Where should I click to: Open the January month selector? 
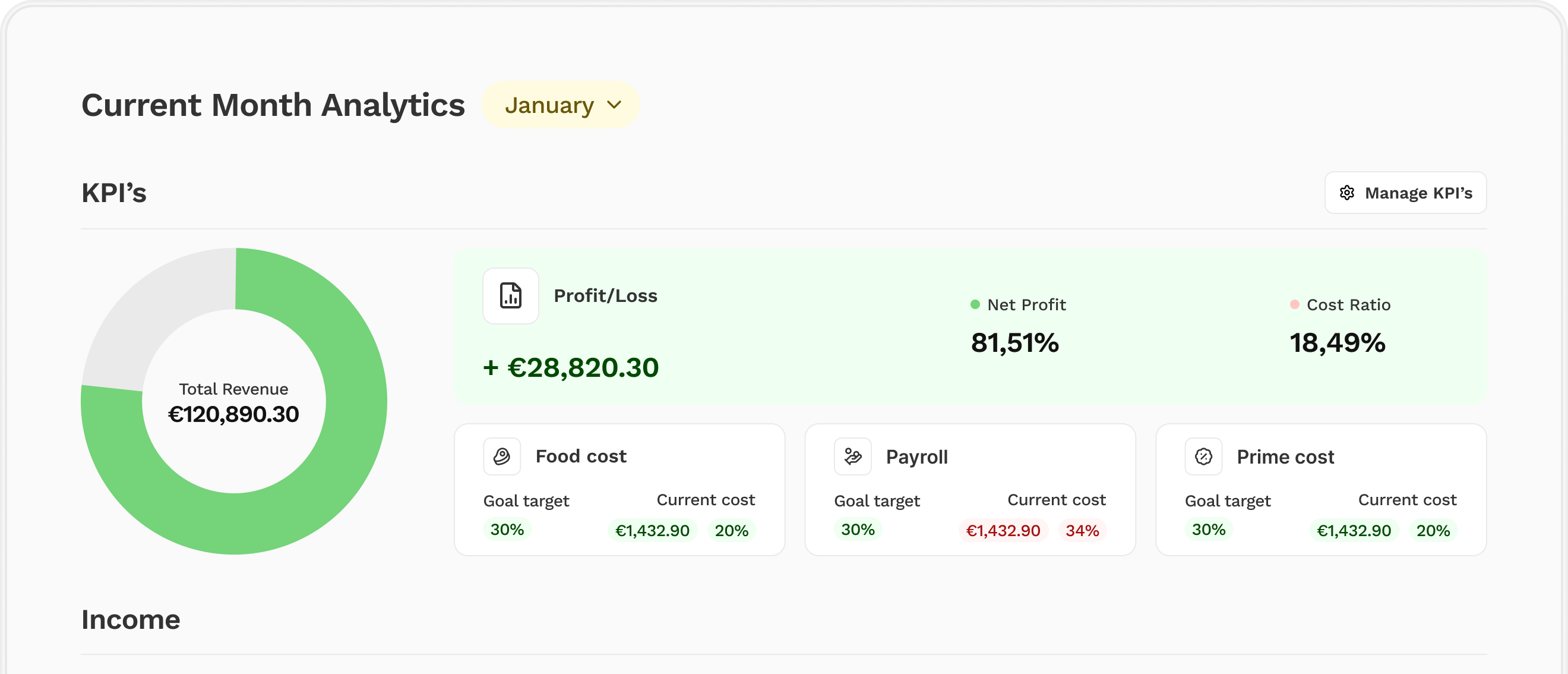click(x=560, y=104)
